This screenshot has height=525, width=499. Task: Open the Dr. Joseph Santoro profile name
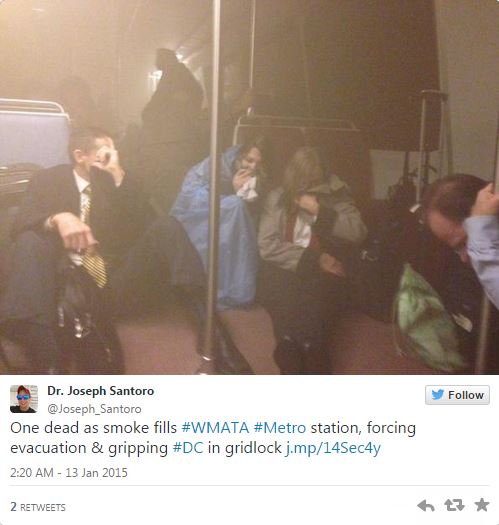[100, 391]
